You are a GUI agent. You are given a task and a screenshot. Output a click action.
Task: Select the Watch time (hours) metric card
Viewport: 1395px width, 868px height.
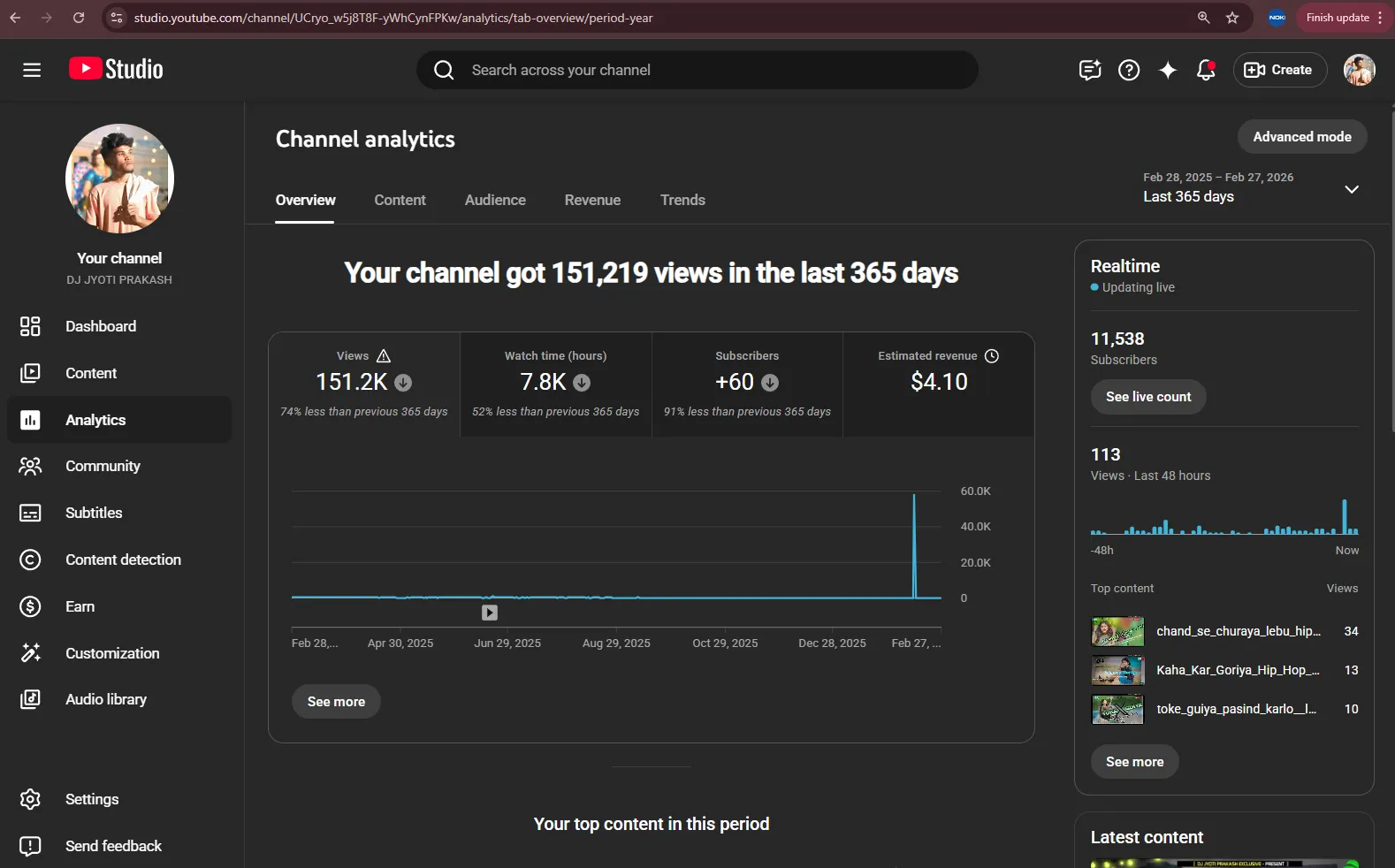(556, 385)
